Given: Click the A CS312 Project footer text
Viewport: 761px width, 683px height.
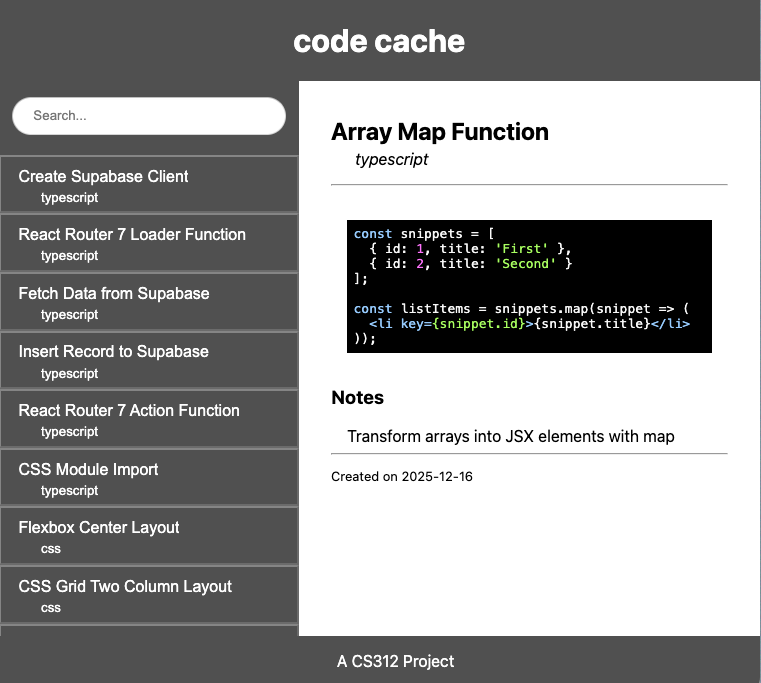Looking at the screenshot, I should (x=395, y=661).
